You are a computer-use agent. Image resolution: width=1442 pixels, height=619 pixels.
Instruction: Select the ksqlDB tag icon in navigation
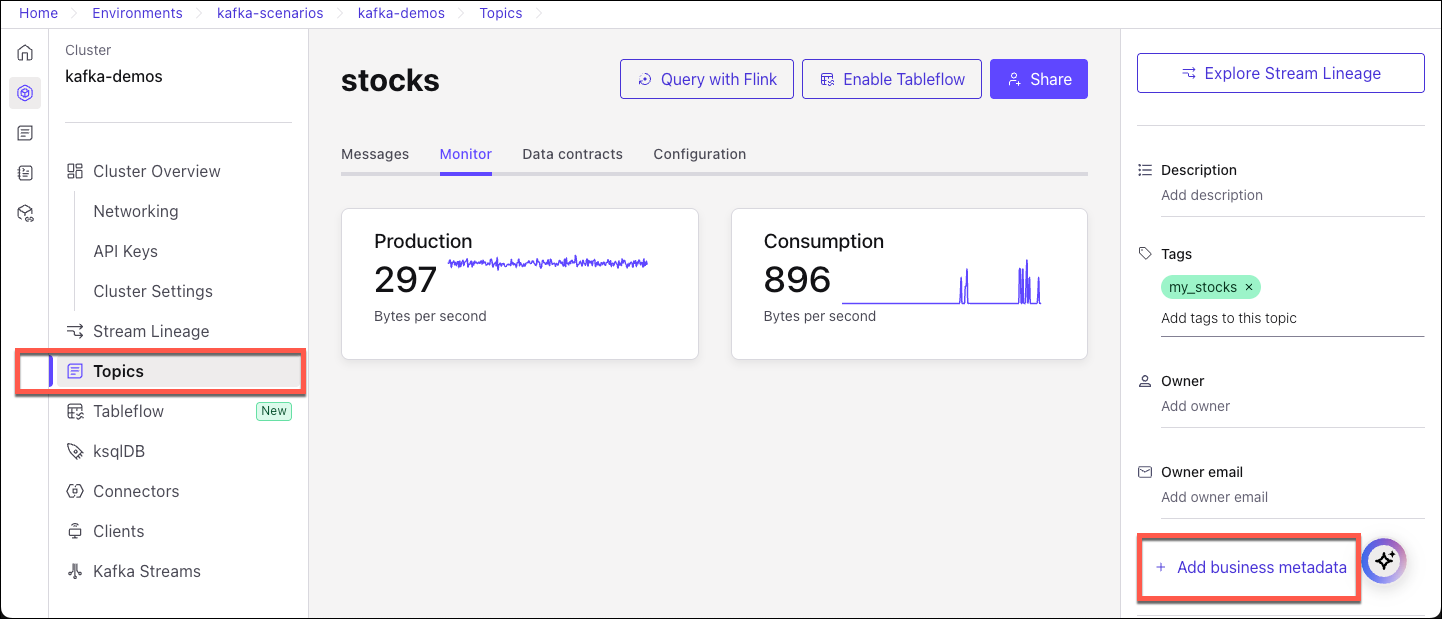point(75,451)
